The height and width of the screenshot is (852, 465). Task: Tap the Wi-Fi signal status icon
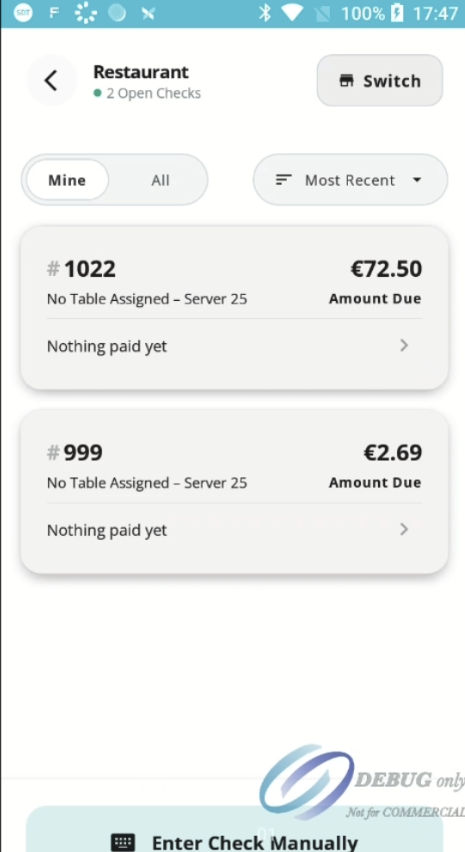[292, 13]
